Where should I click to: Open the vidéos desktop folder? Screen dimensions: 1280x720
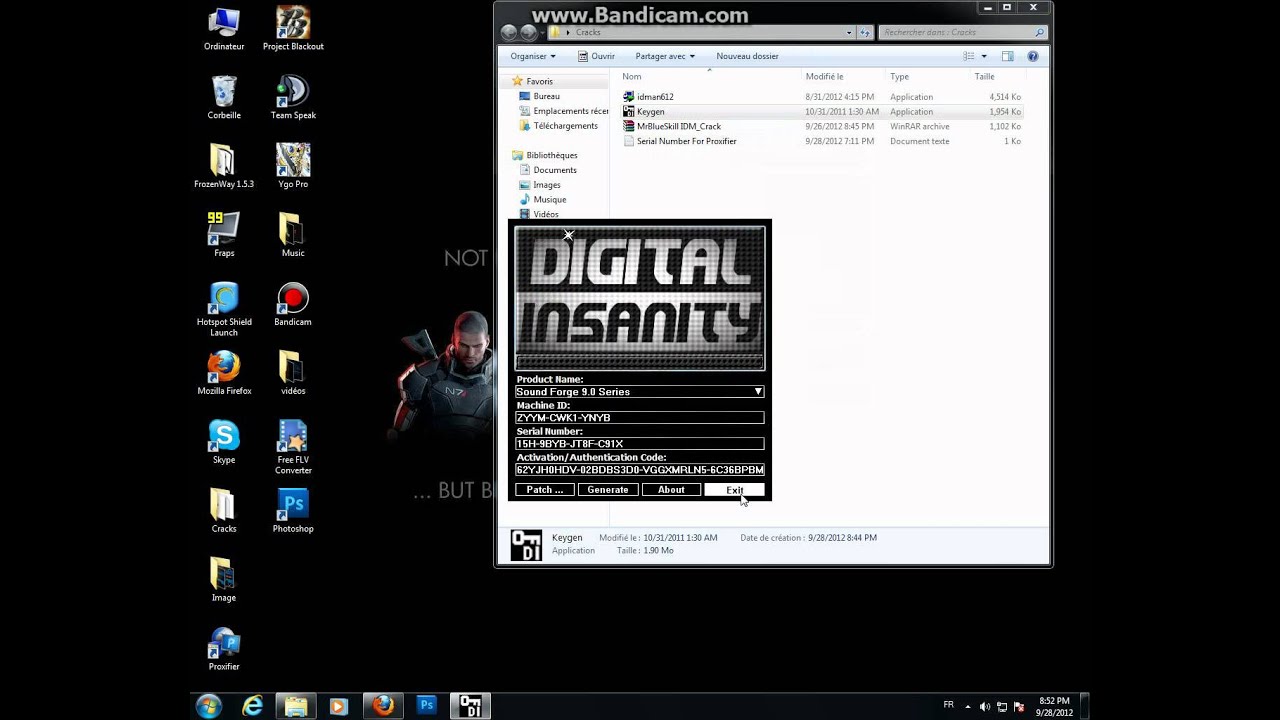(x=293, y=374)
